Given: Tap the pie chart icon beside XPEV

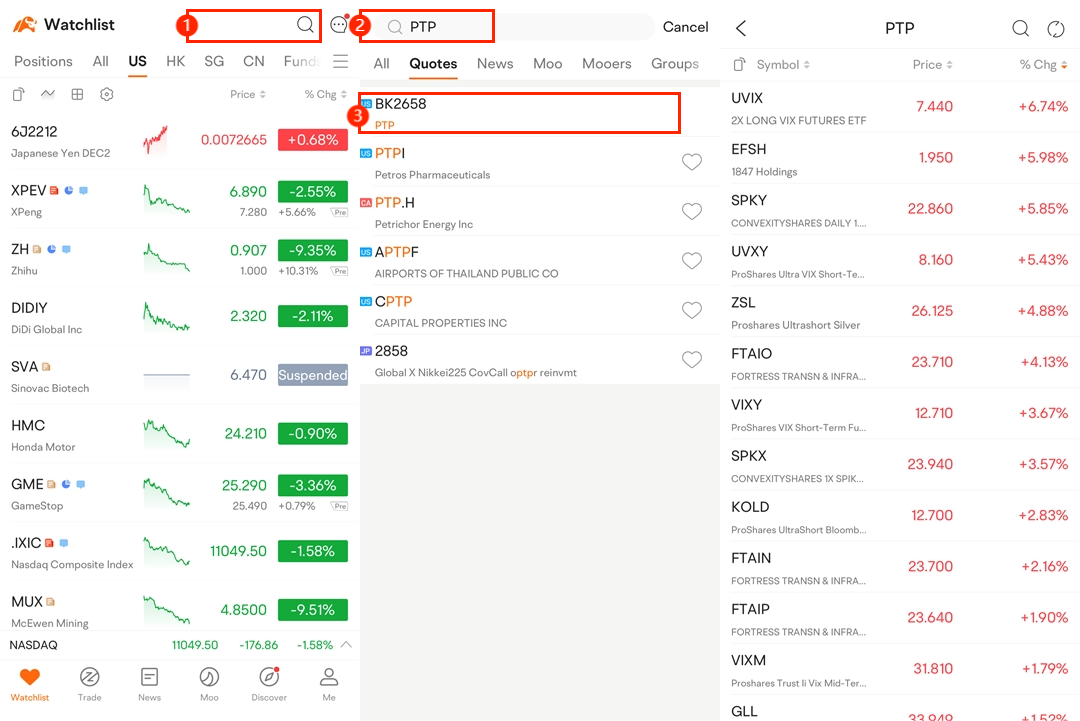Looking at the screenshot, I should [69, 190].
